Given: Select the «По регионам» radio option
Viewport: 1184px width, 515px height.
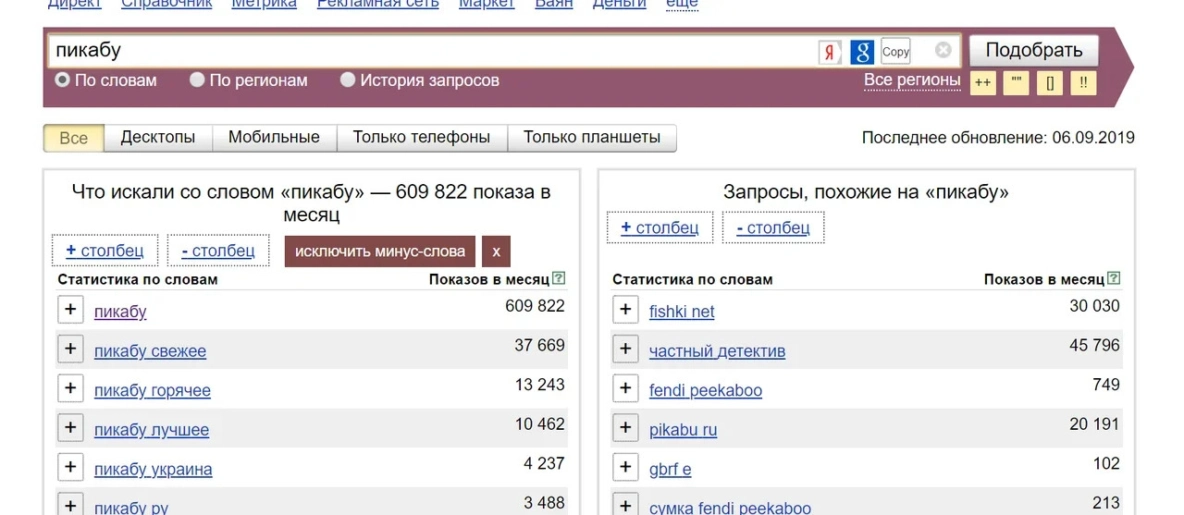Looking at the screenshot, I should pos(197,80).
